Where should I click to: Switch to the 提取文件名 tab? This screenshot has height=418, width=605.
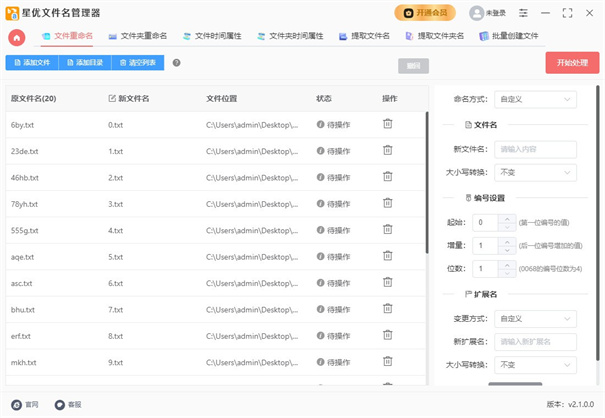pyautogui.click(x=364, y=35)
